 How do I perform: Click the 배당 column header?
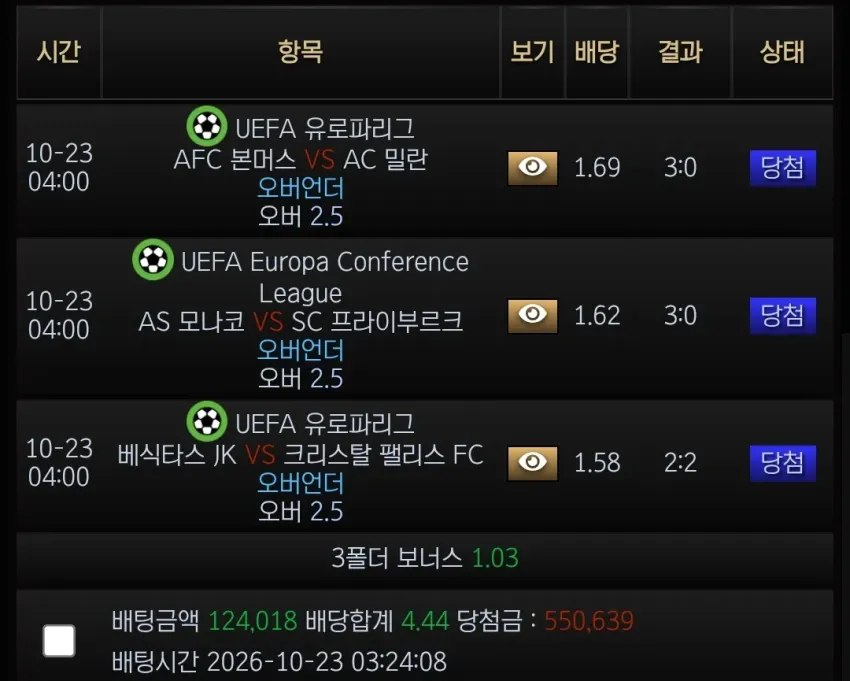[x=596, y=52]
